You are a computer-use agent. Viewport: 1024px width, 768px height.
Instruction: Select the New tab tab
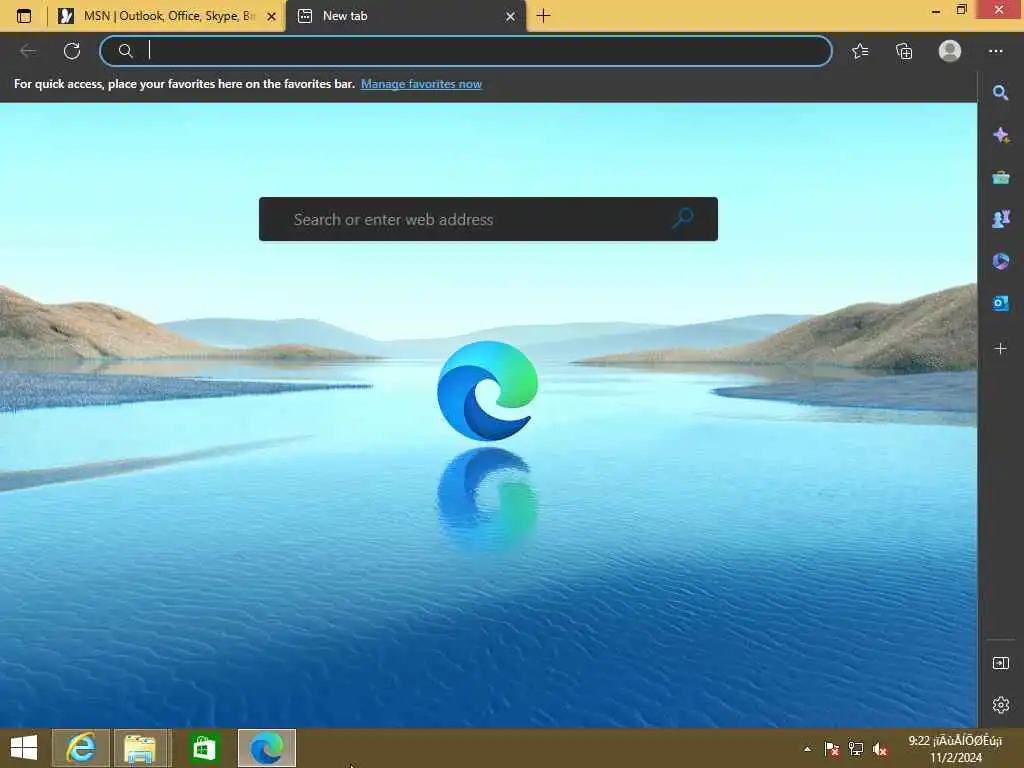[406, 16]
